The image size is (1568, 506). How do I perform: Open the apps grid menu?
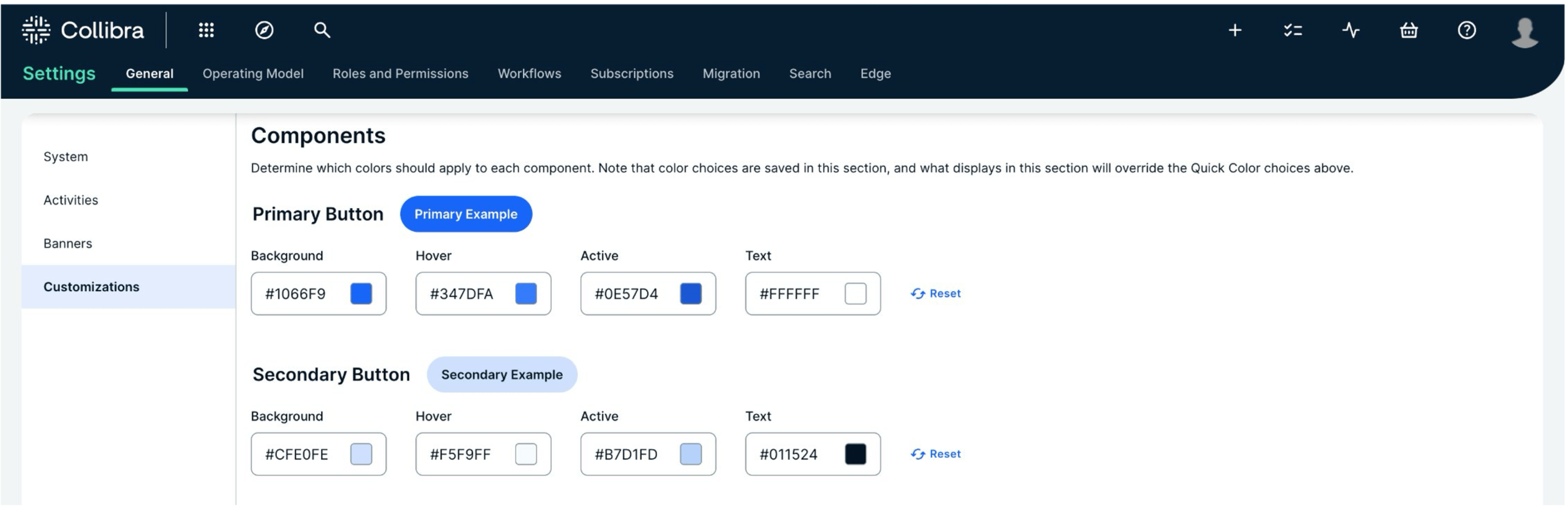tap(207, 30)
